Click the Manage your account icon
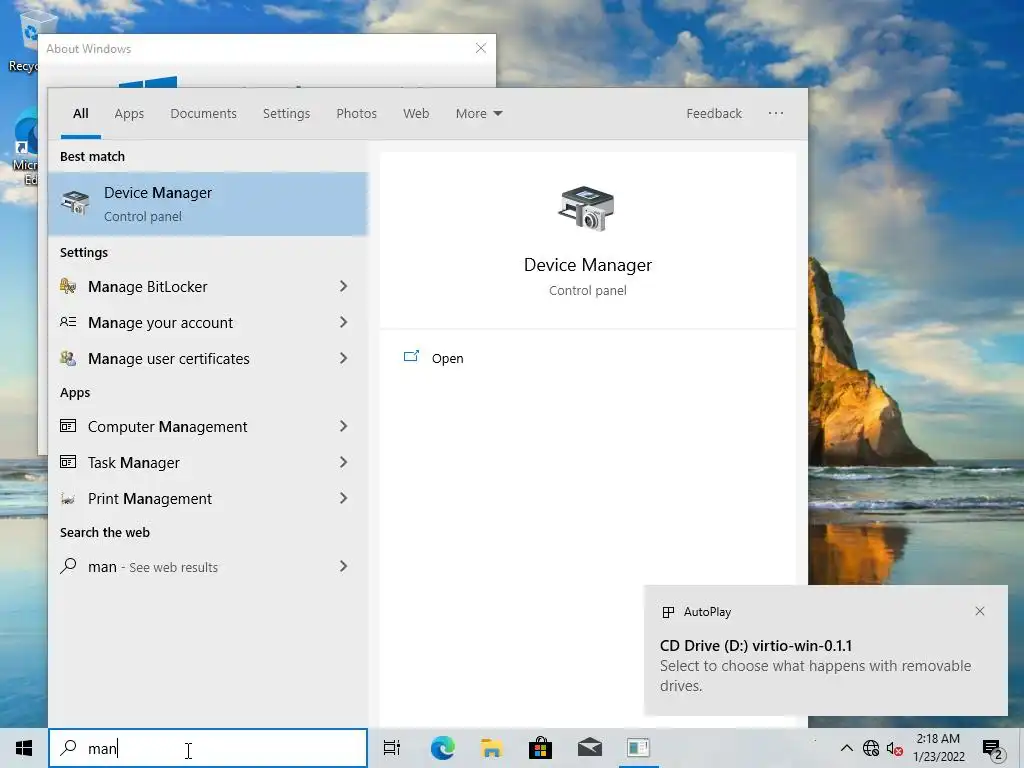The image size is (1024, 768). 68,322
